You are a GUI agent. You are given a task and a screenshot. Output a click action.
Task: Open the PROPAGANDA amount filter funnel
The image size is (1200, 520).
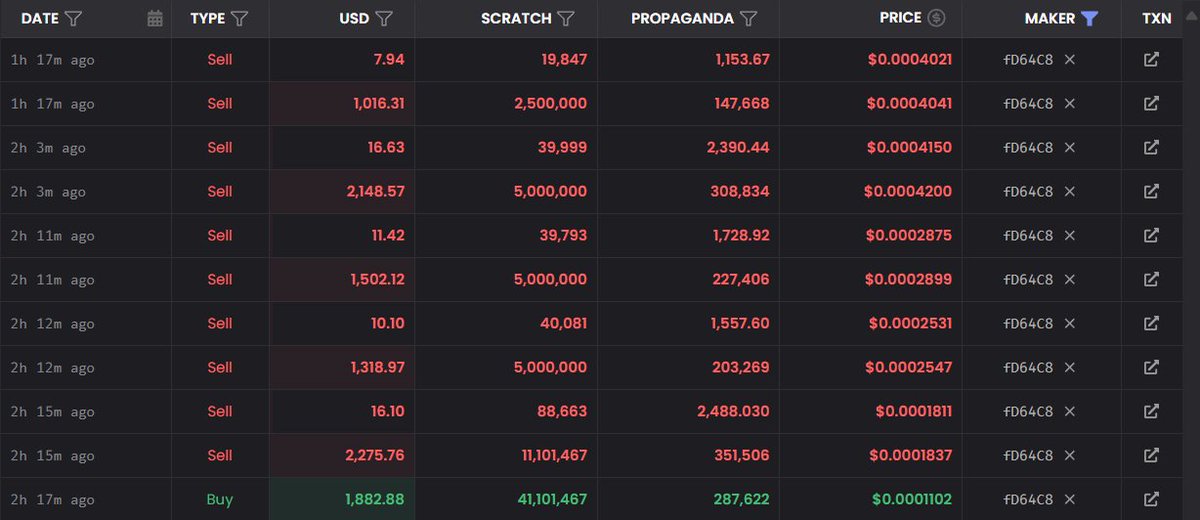748,18
